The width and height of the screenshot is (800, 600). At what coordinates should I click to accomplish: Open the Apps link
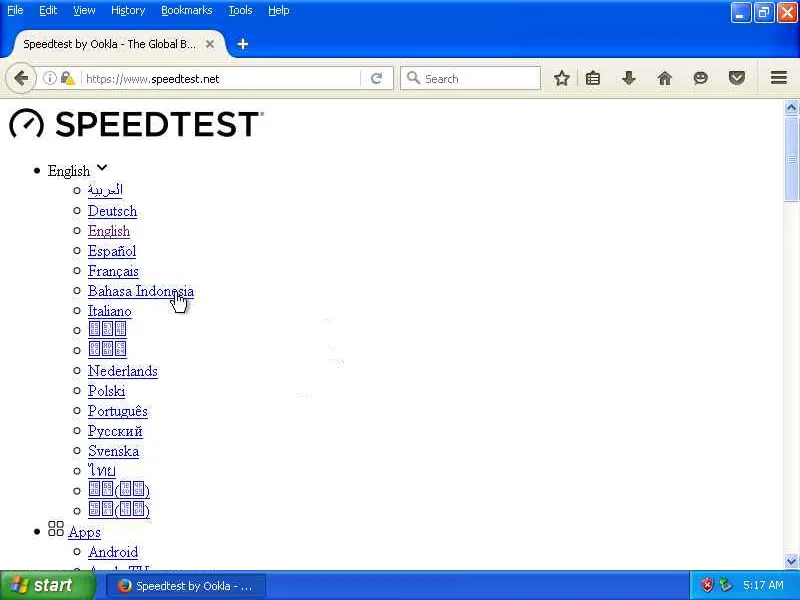coord(84,532)
